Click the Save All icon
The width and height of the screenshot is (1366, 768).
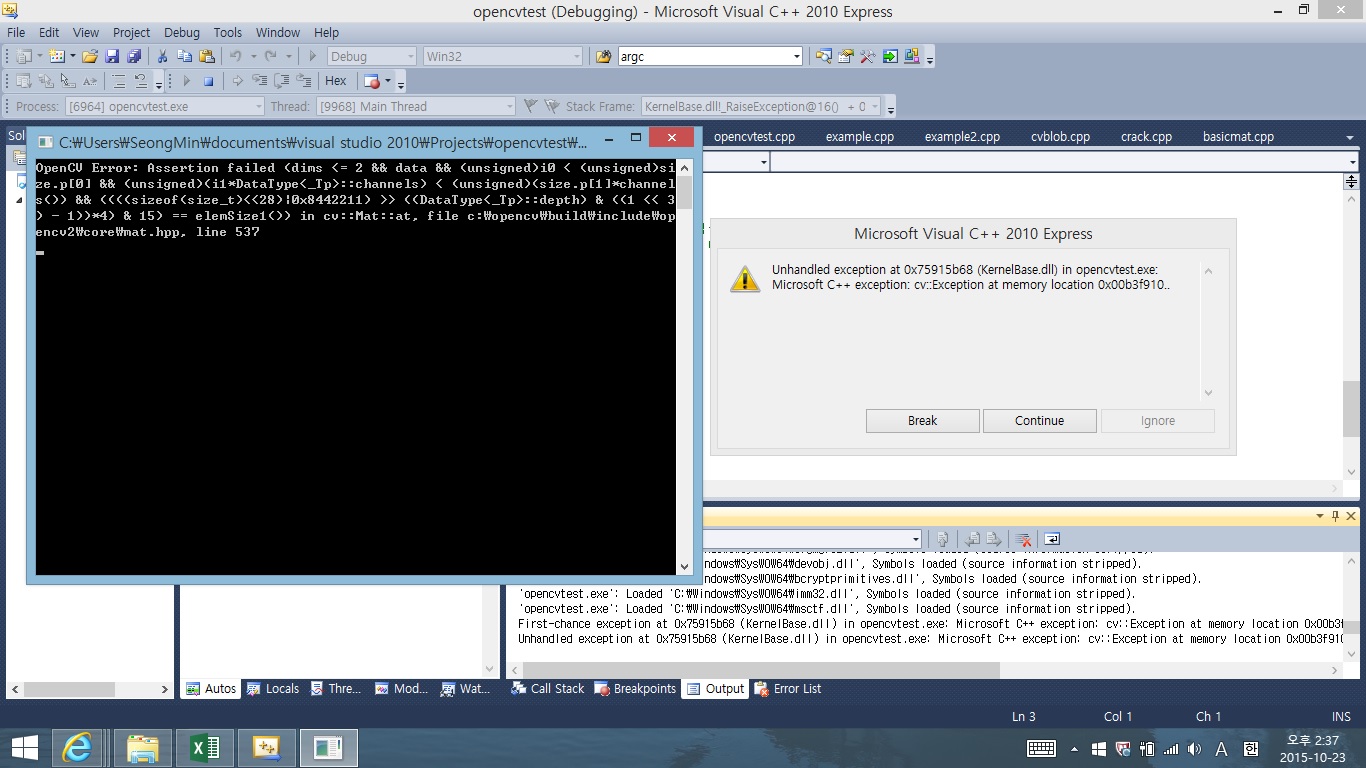pyautogui.click(x=133, y=57)
